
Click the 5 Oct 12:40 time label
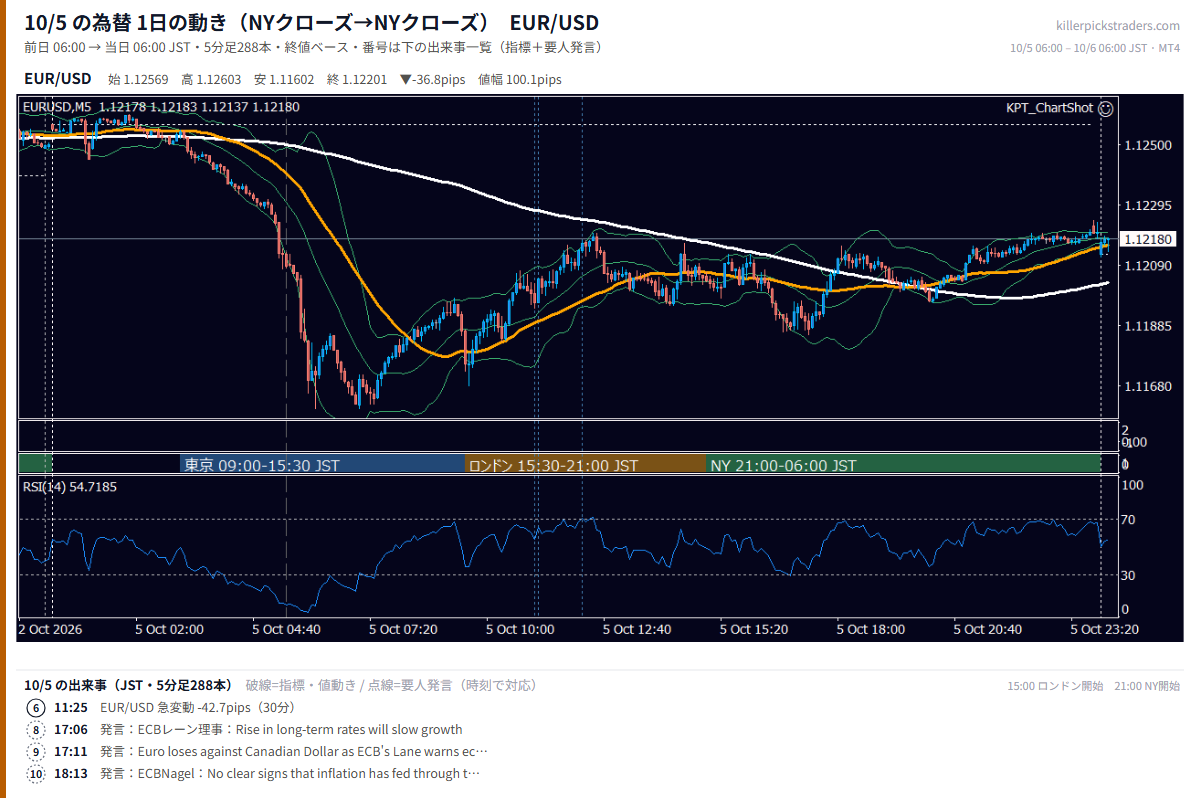coord(637,629)
